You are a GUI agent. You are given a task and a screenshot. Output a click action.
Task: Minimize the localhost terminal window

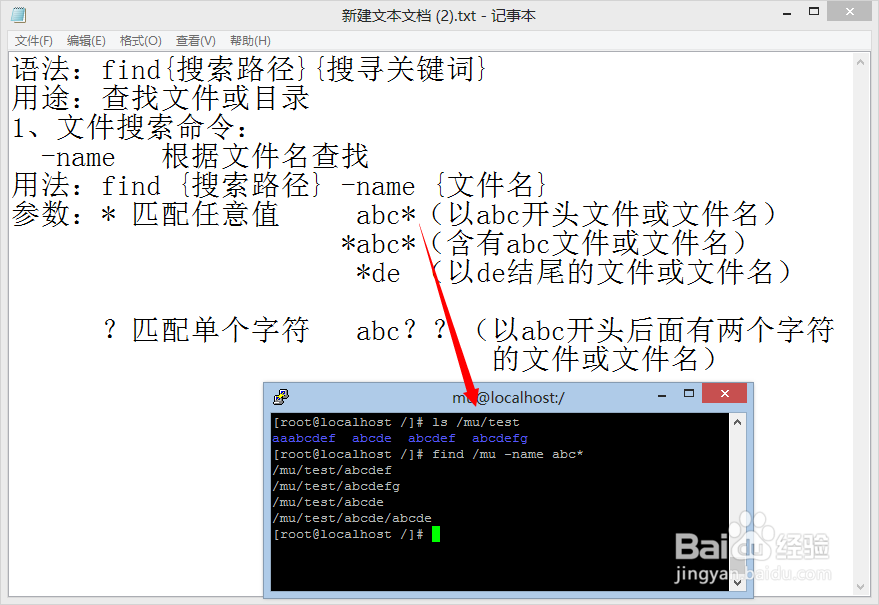click(x=662, y=395)
